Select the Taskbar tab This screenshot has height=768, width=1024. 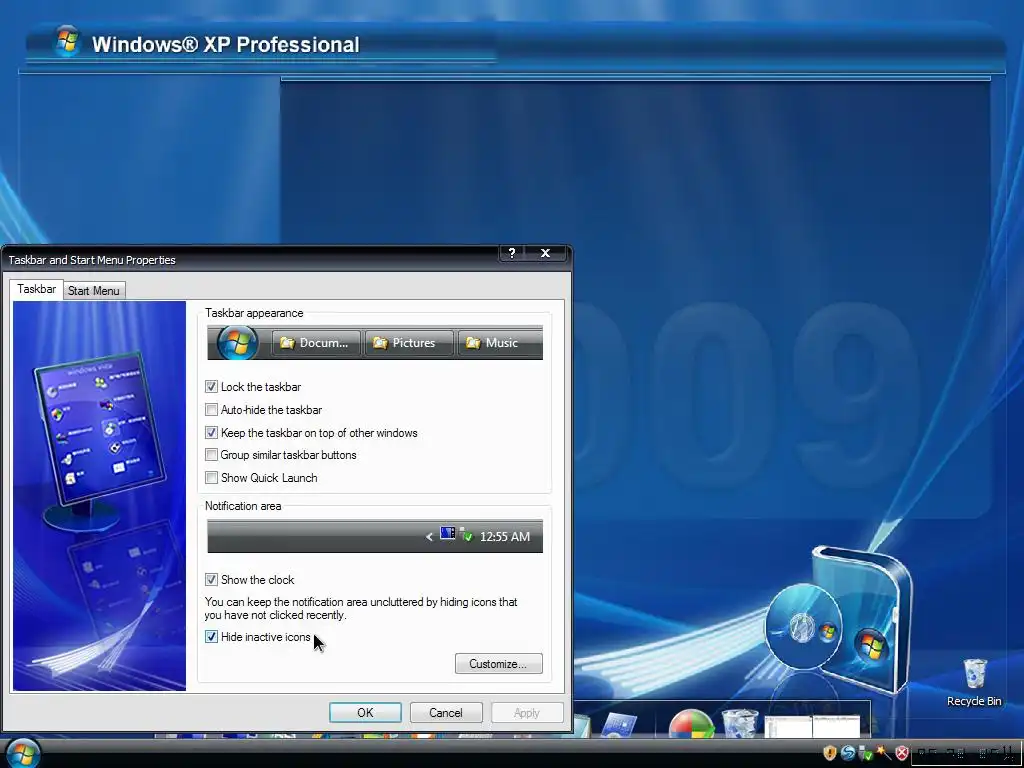click(37, 289)
